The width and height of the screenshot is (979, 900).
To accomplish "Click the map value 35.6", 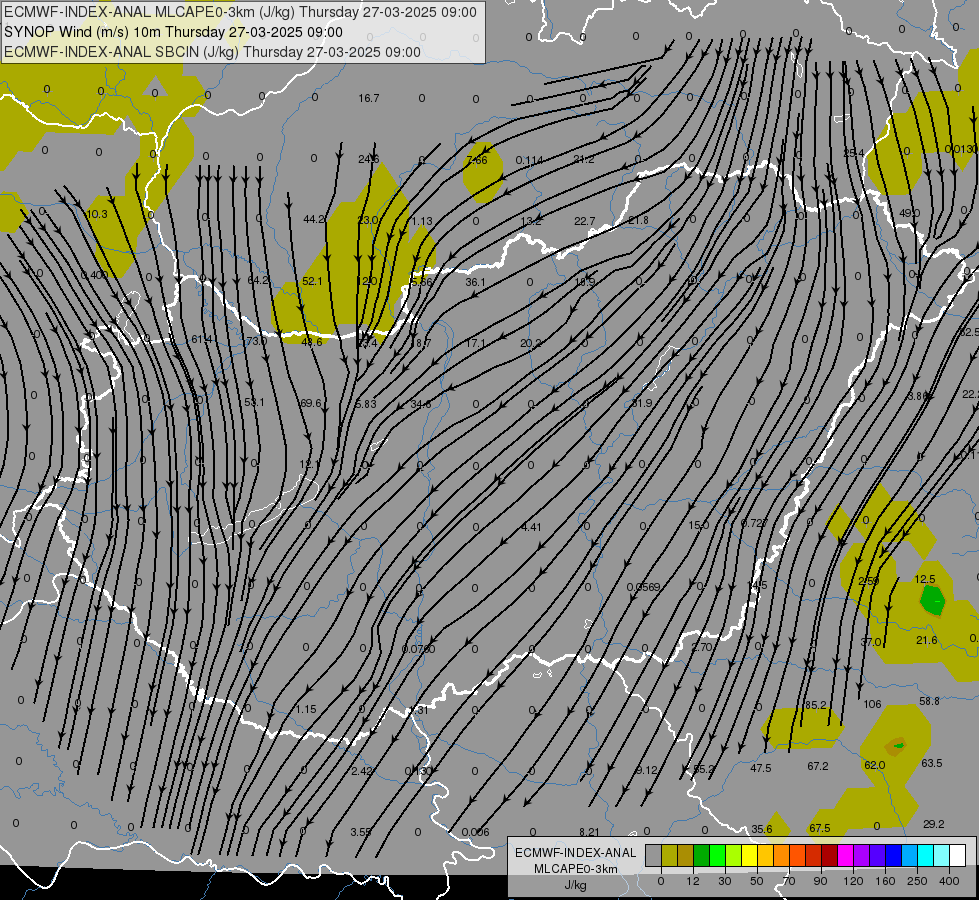I will point(762,829).
